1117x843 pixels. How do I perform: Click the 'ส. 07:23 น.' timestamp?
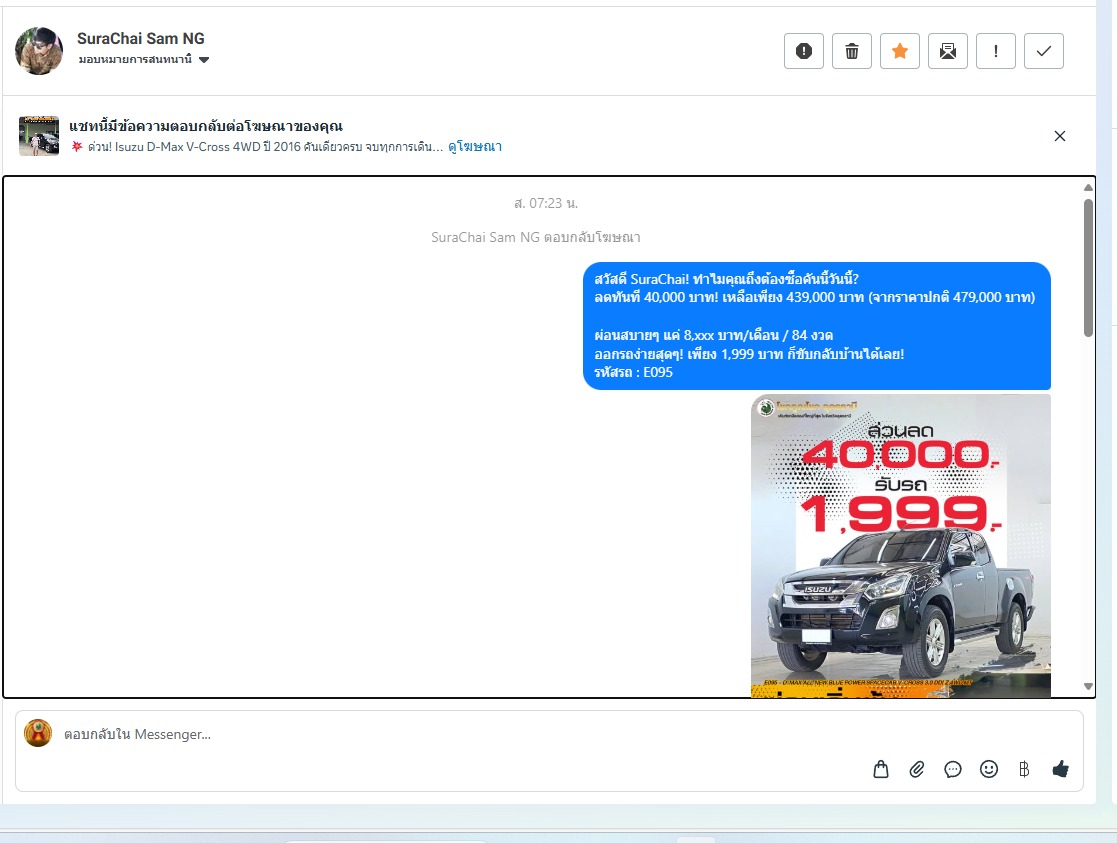click(546, 204)
